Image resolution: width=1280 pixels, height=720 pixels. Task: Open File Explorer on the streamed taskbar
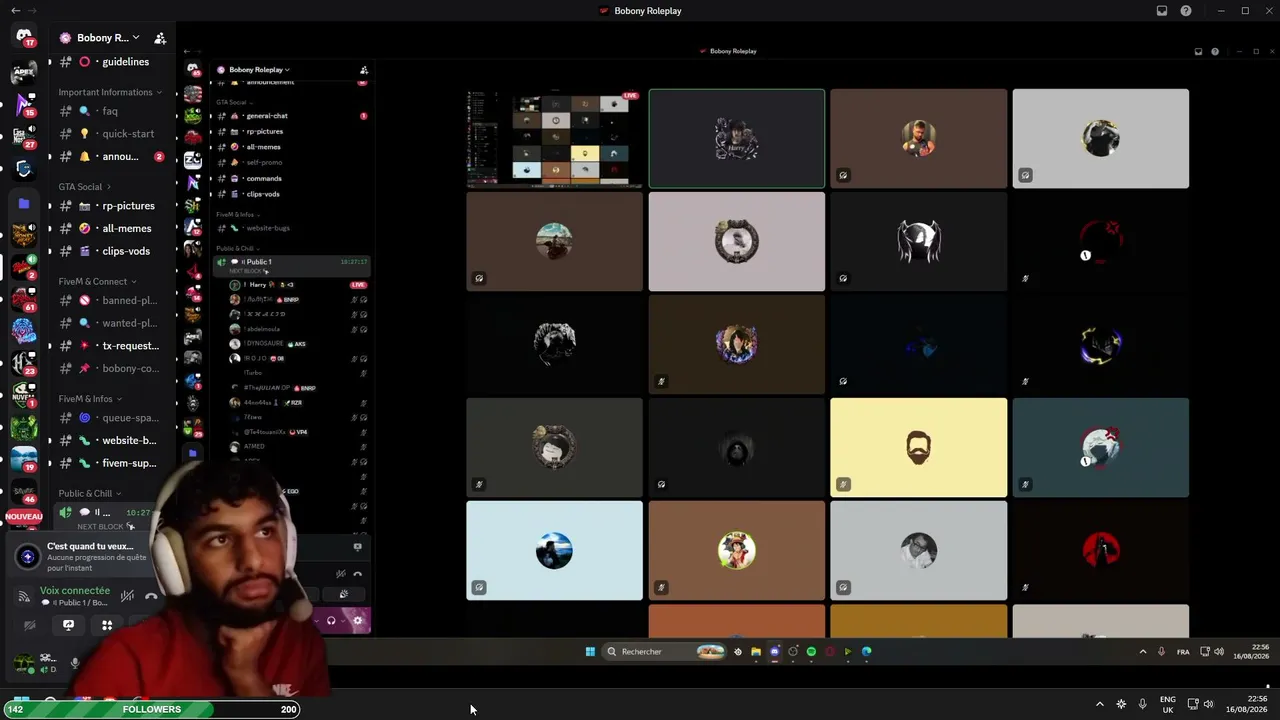point(756,652)
